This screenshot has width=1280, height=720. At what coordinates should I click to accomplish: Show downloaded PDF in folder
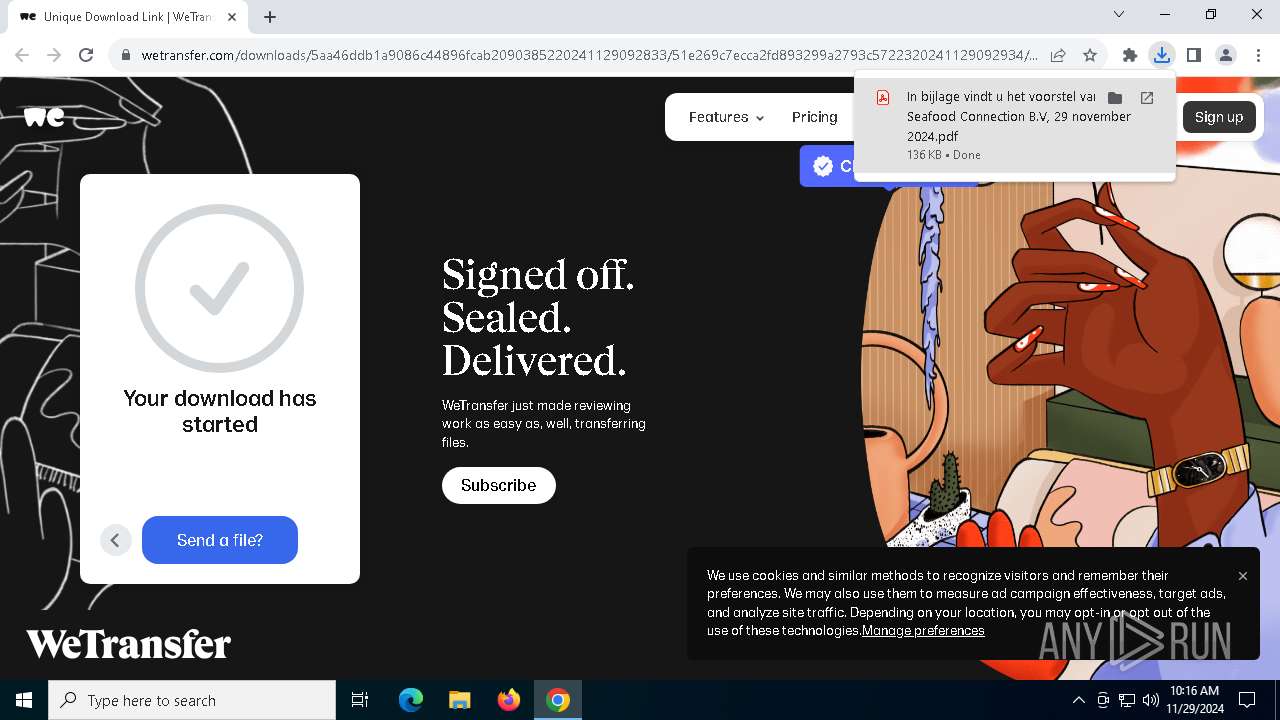click(x=1115, y=98)
